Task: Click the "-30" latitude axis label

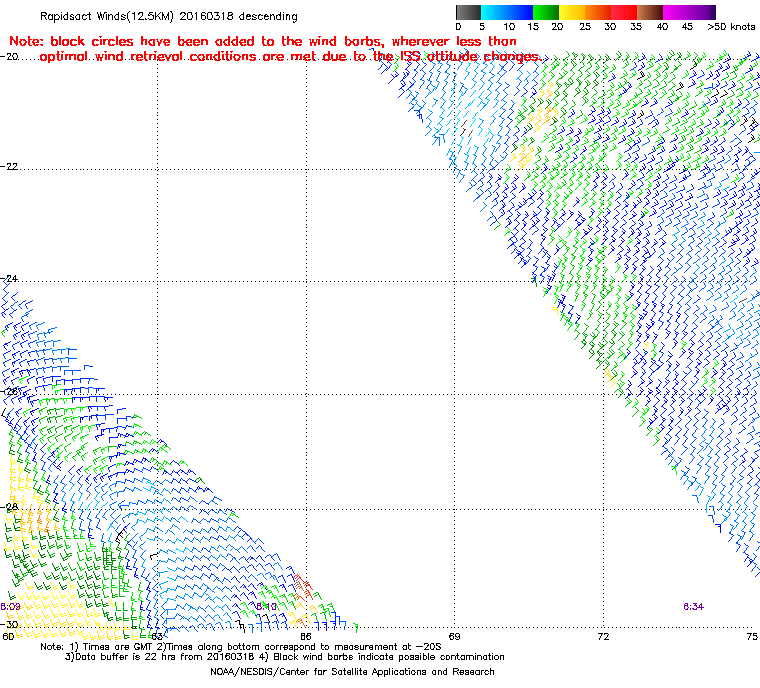Action: click(9, 624)
